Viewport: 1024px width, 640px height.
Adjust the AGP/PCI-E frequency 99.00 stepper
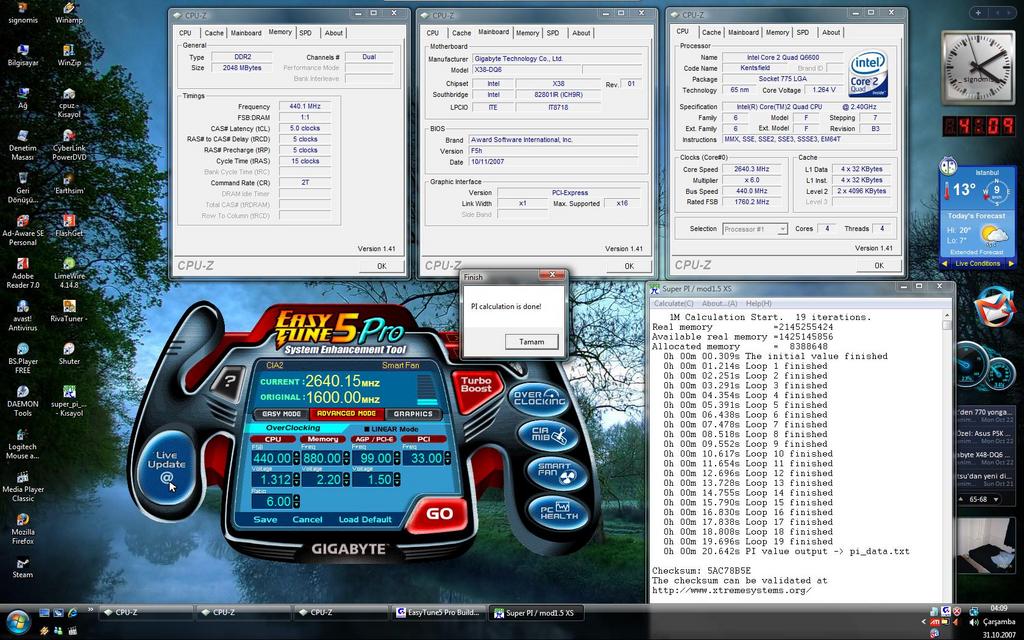coord(396,458)
